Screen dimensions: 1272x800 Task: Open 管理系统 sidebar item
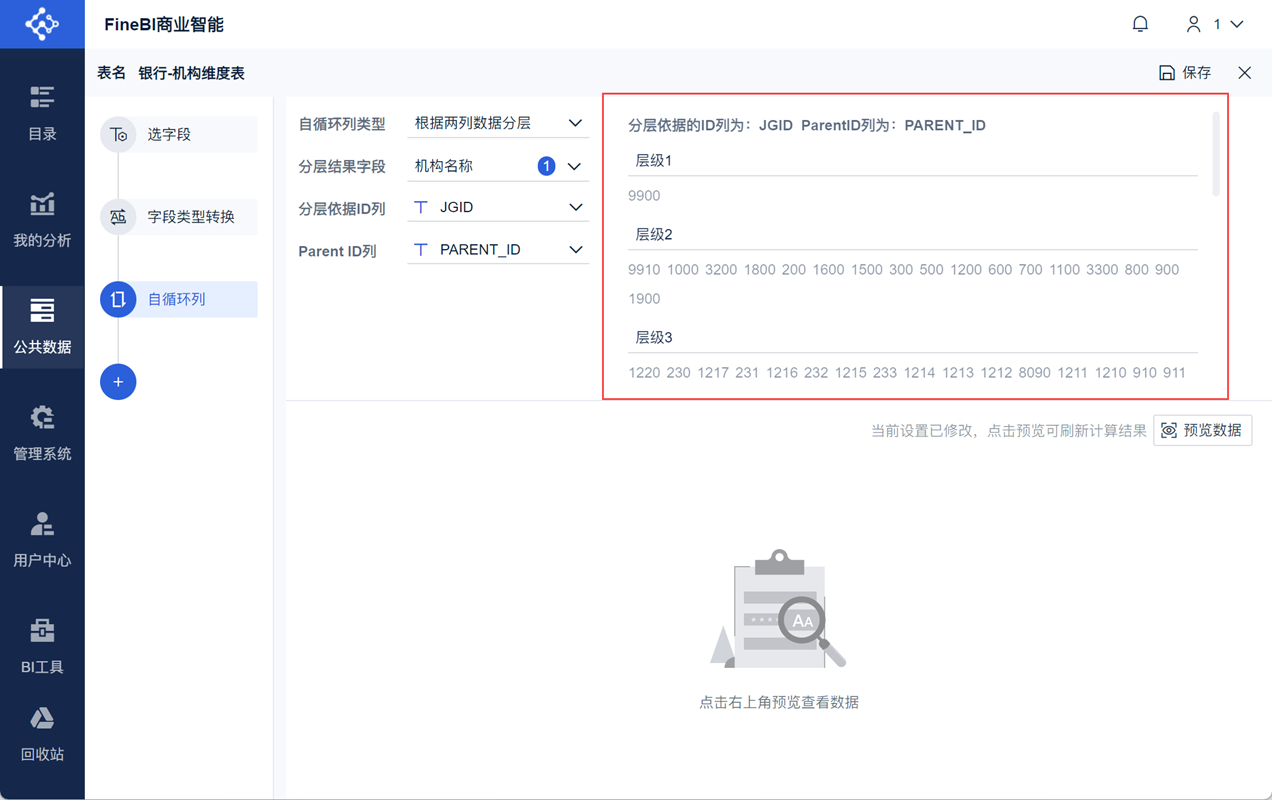(x=42, y=433)
